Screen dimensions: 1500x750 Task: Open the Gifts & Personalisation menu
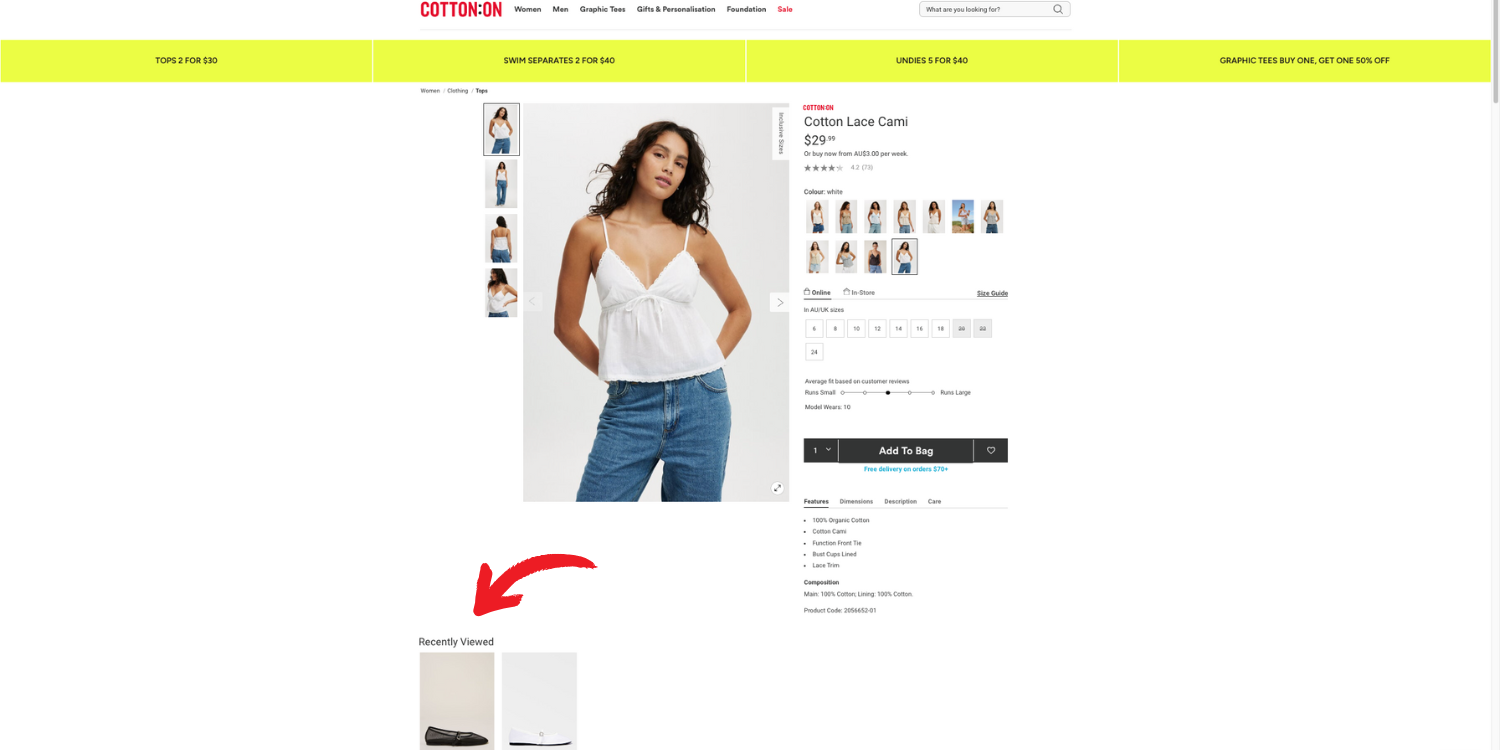pyautogui.click(x=676, y=9)
